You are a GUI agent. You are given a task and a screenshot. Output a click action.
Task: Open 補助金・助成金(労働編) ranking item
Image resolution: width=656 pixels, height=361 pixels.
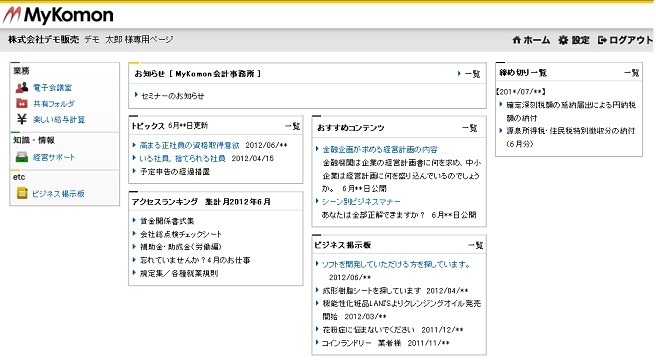[180, 247]
